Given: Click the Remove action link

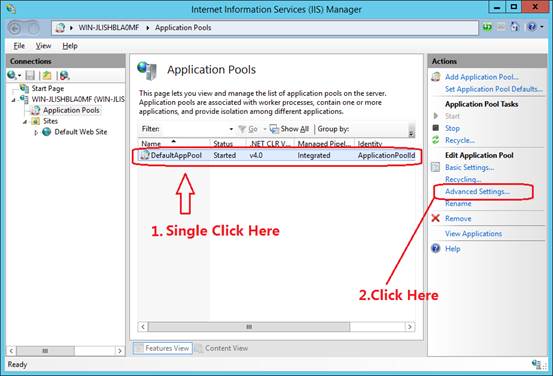Looking at the screenshot, I should pos(458,218).
